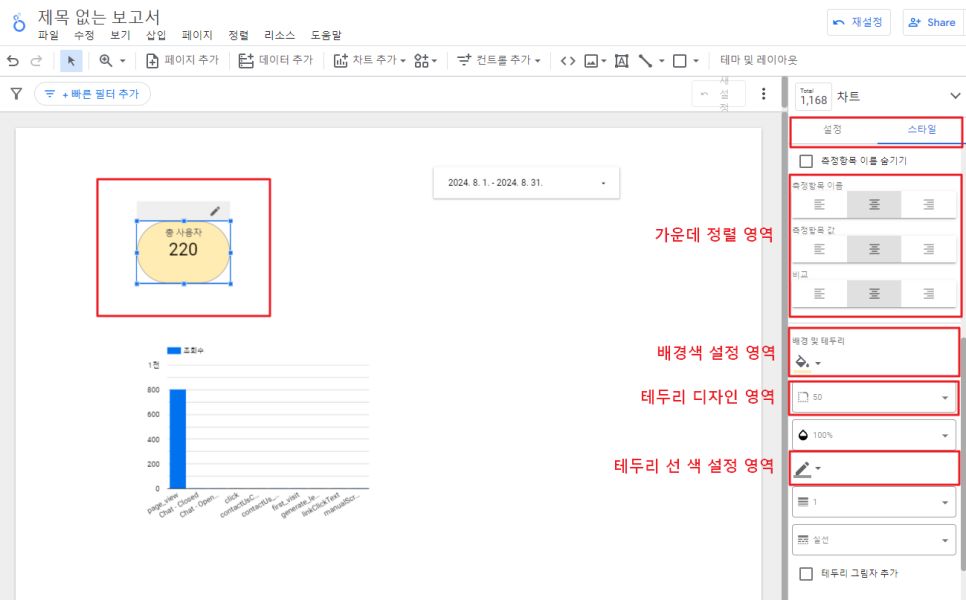Open the border style 실선 dropdown

(874, 540)
